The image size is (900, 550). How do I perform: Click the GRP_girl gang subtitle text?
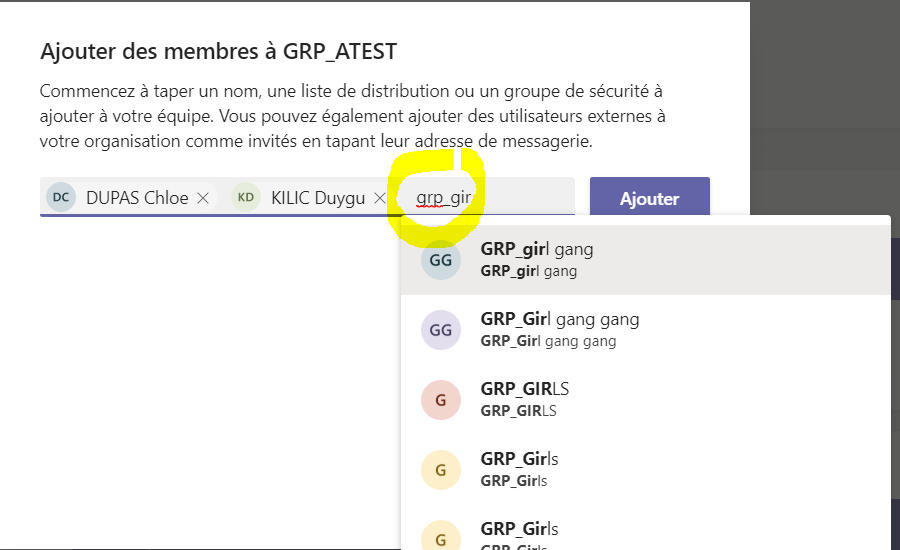(529, 271)
